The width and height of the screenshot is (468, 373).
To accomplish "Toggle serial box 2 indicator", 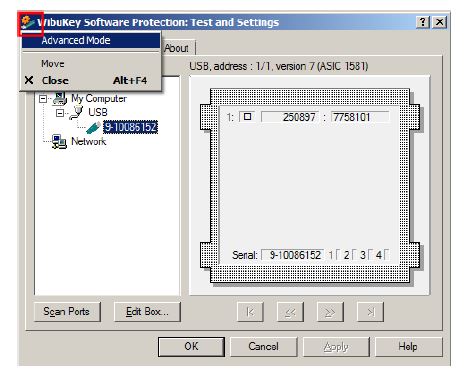I will 354,255.
